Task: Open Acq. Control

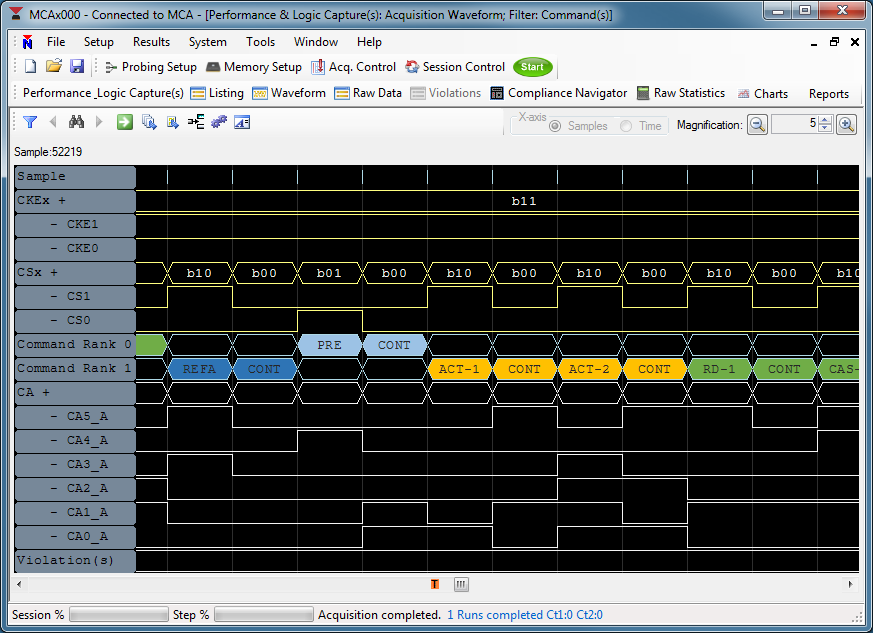Action: click(354, 67)
